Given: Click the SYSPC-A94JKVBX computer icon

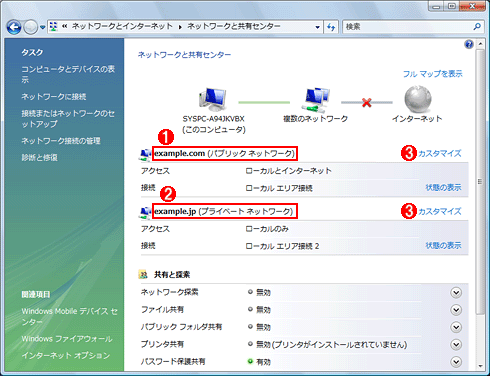Looking at the screenshot, I should click(213, 99).
